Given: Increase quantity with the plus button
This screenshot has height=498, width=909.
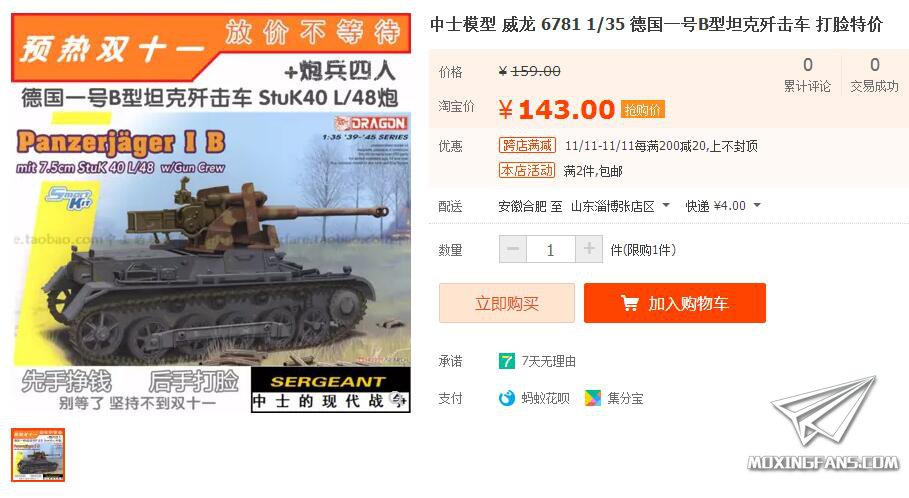Looking at the screenshot, I should (x=589, y=249).
